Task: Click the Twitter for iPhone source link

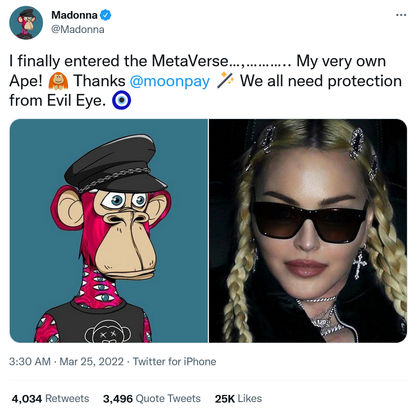Action: 174,362
